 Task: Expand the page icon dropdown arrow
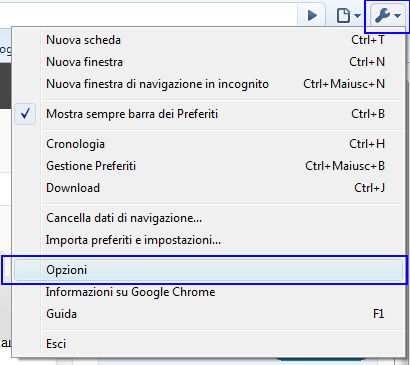point(357,16)
